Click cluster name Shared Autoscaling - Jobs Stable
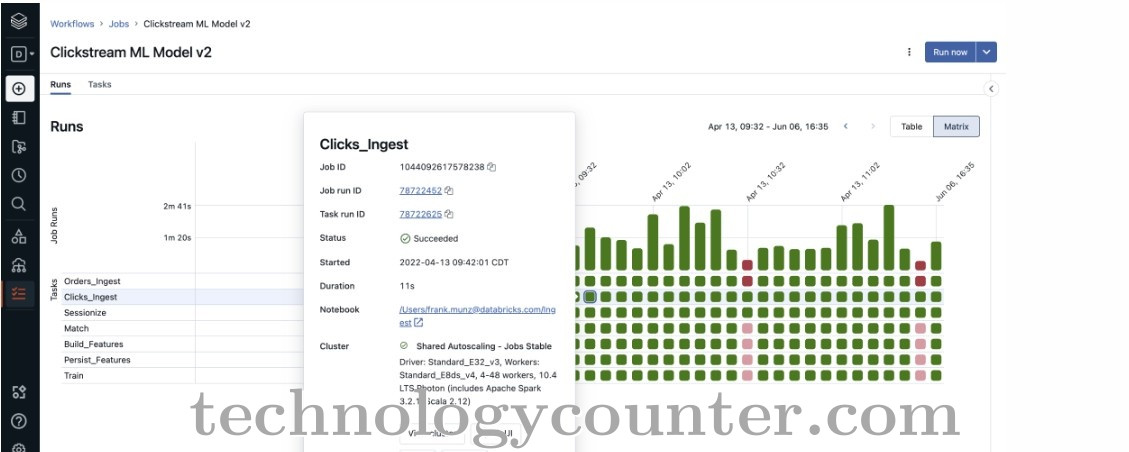 click(x=484, y=346)
